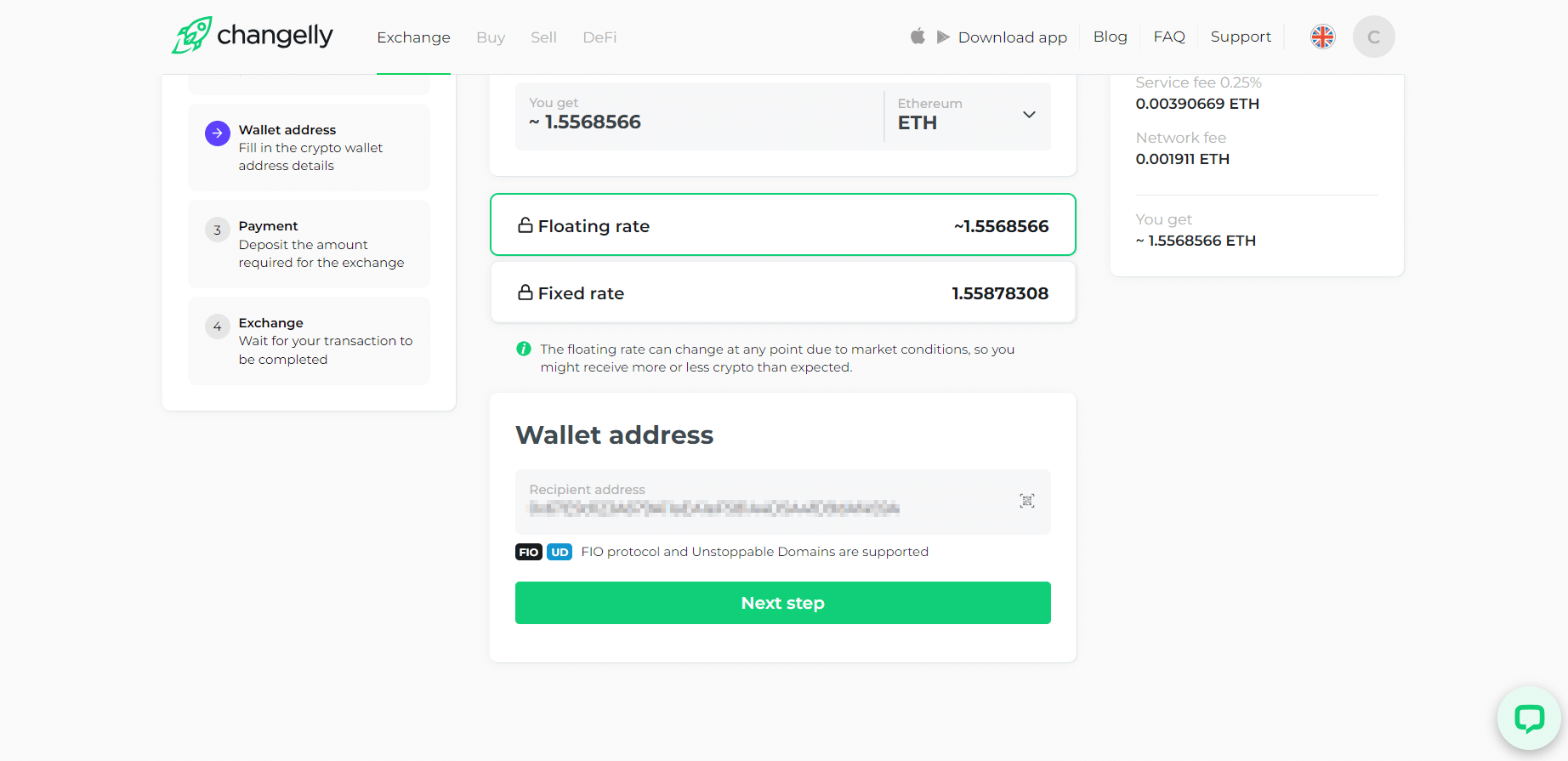This screenshot has height=761, width=1568.
Task: Click the Unstoppable Domains UD badge
Action: 560,552
